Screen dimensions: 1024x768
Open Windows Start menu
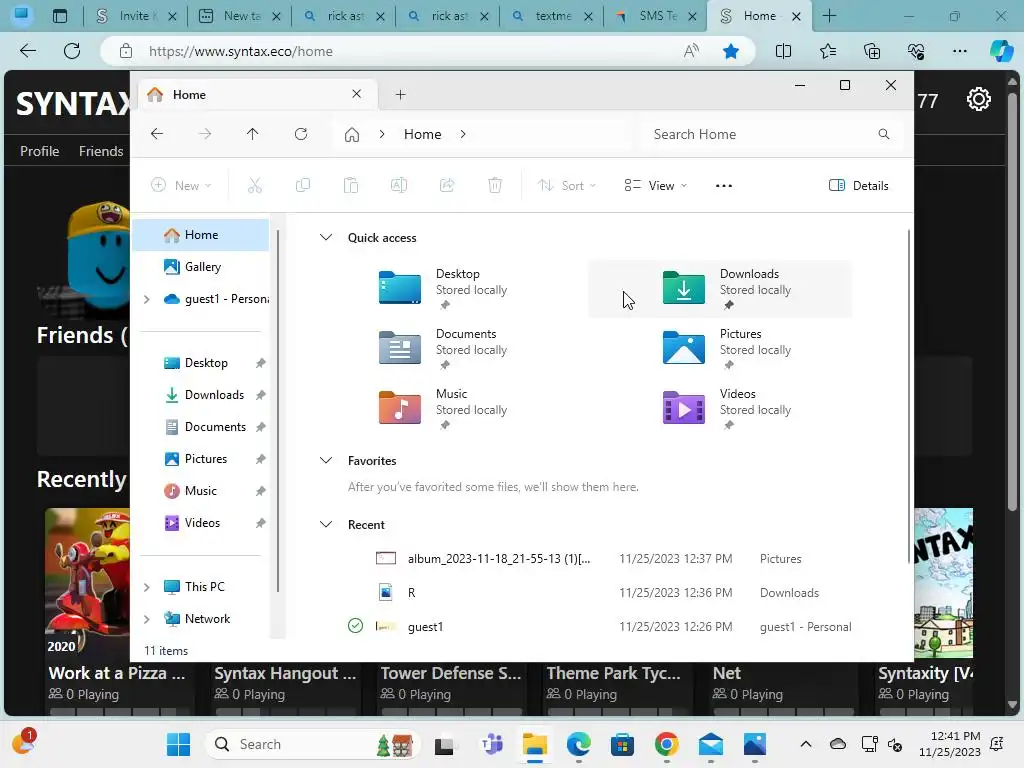pyautogui.click(x=178, y=744)
